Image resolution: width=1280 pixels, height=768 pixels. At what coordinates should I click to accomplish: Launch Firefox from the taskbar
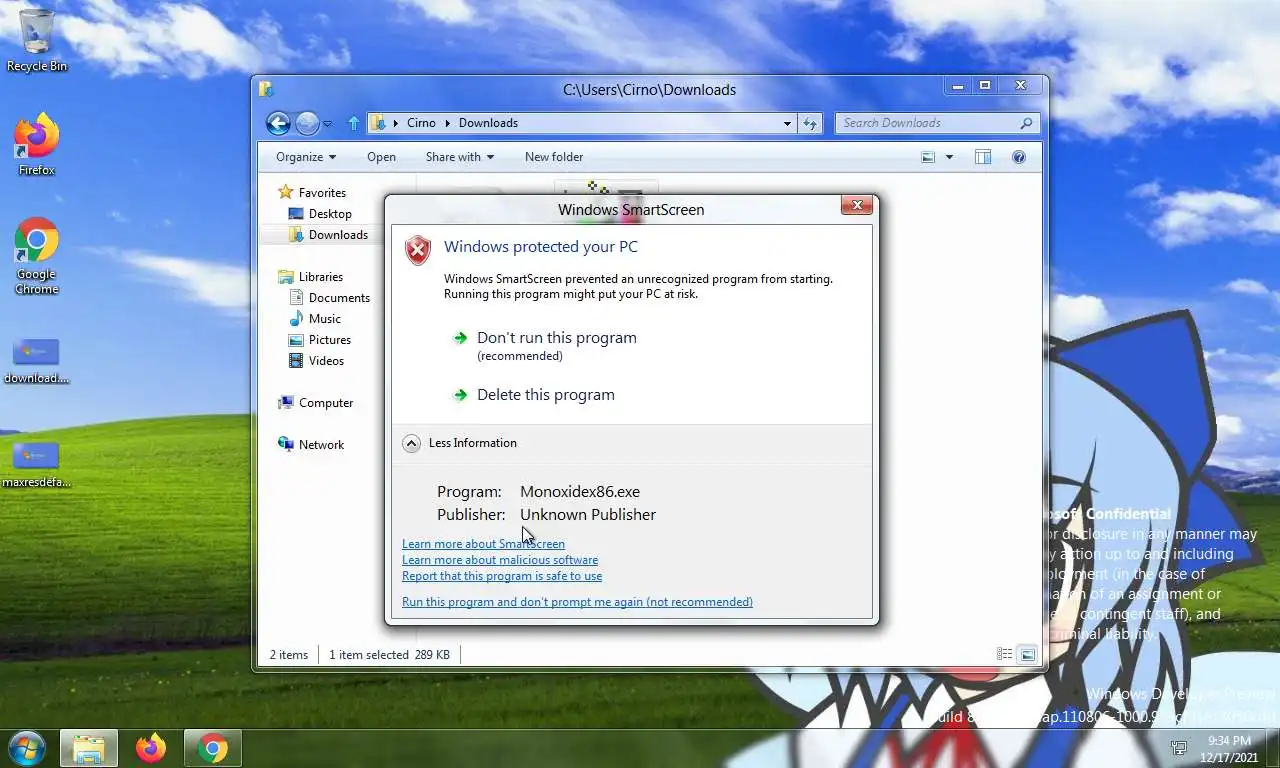[x=151, y=748]
